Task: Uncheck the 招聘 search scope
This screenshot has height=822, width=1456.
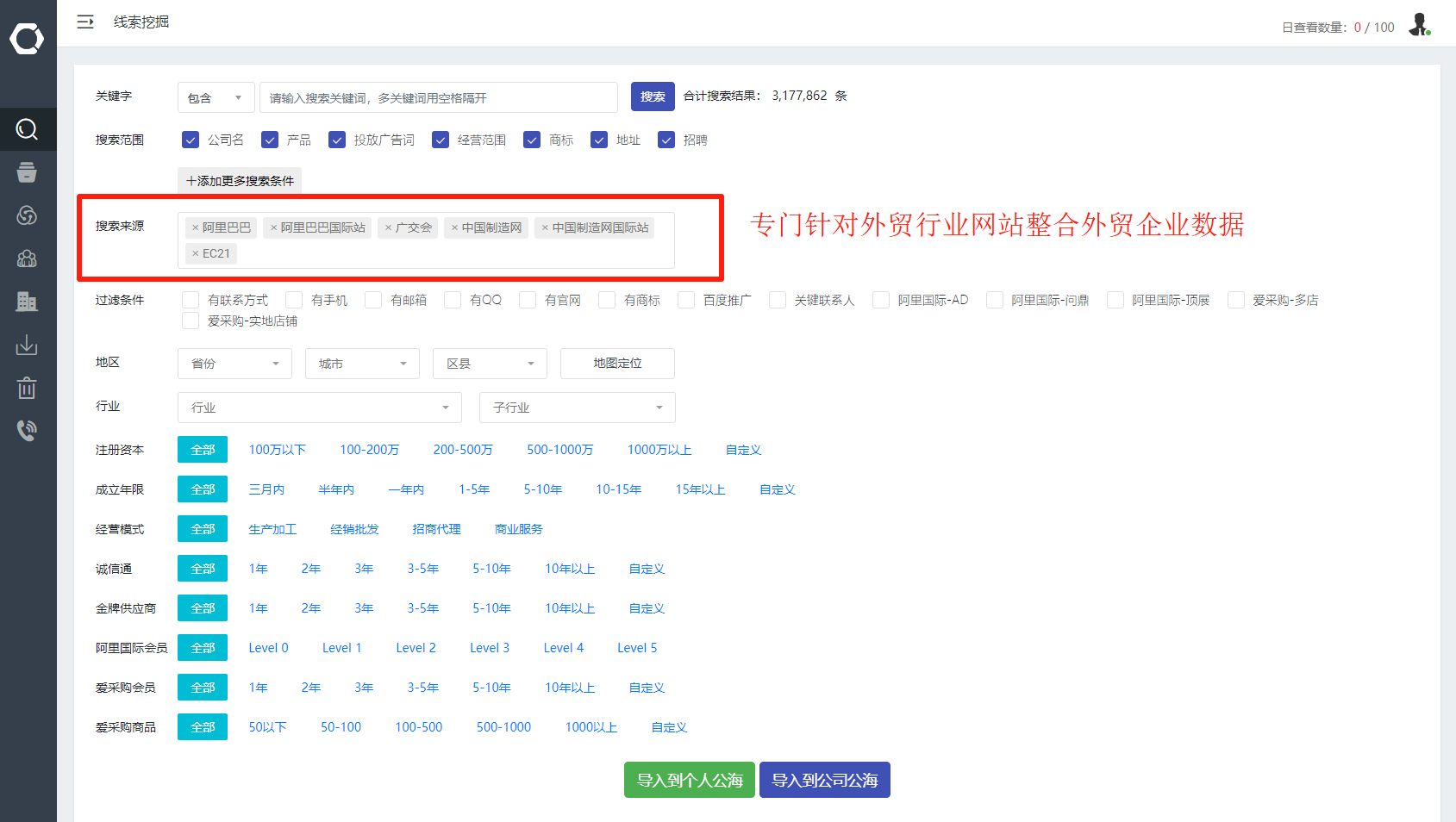Action: [666, 140]
